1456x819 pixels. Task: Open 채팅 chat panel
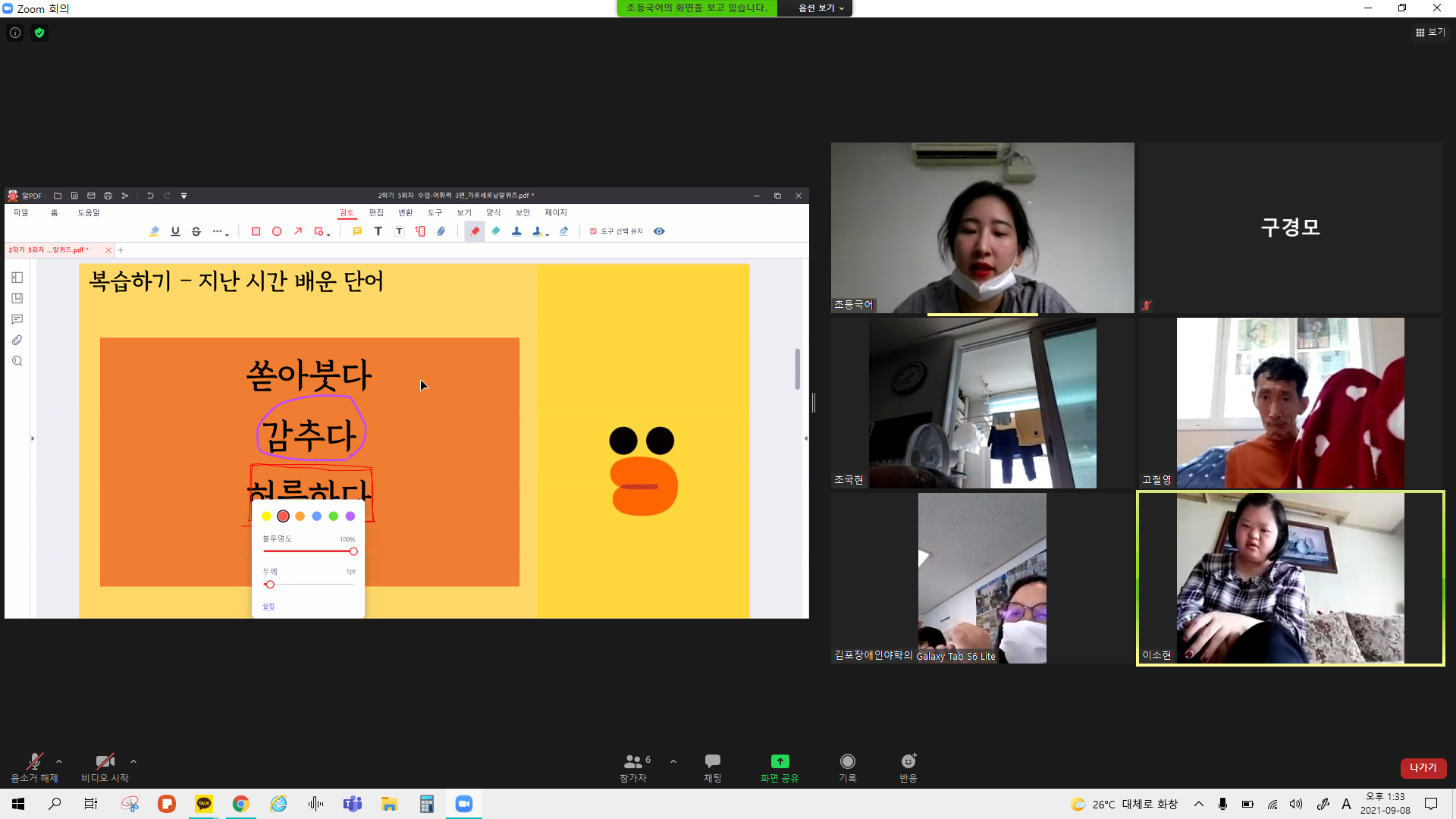tap(713, 767)
